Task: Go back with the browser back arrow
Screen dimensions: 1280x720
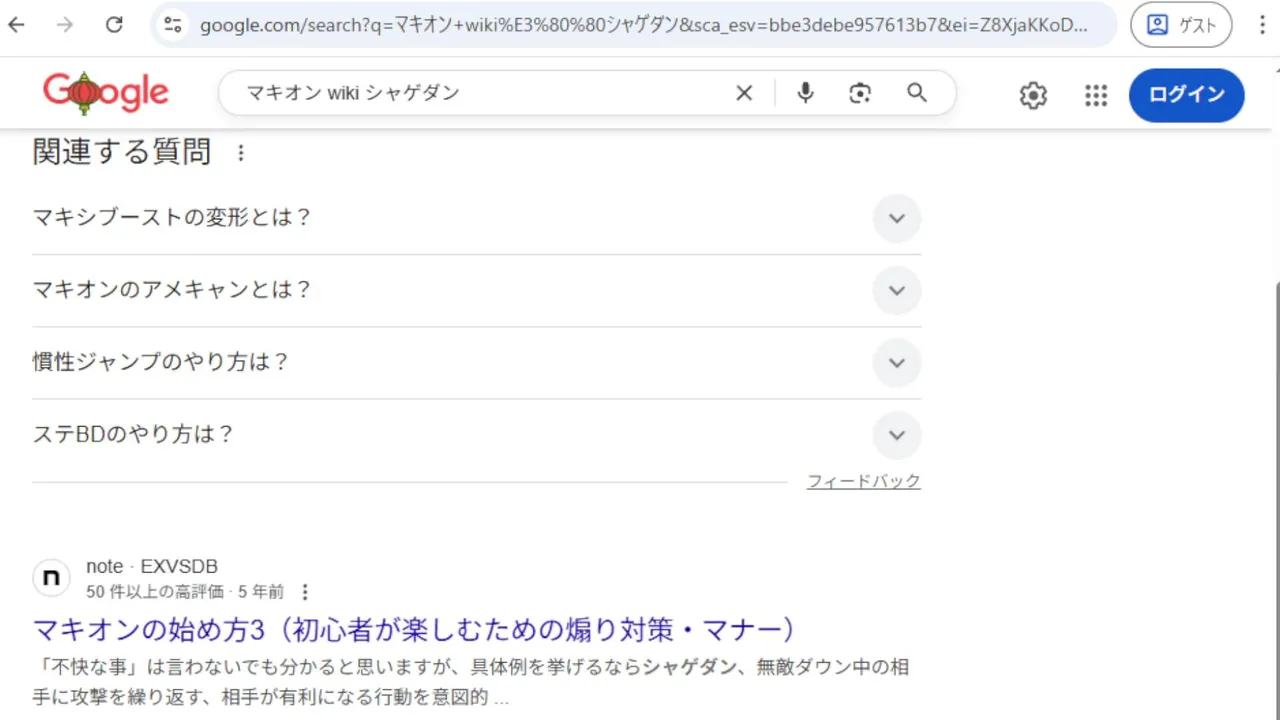Action: [x=16, y=25]
